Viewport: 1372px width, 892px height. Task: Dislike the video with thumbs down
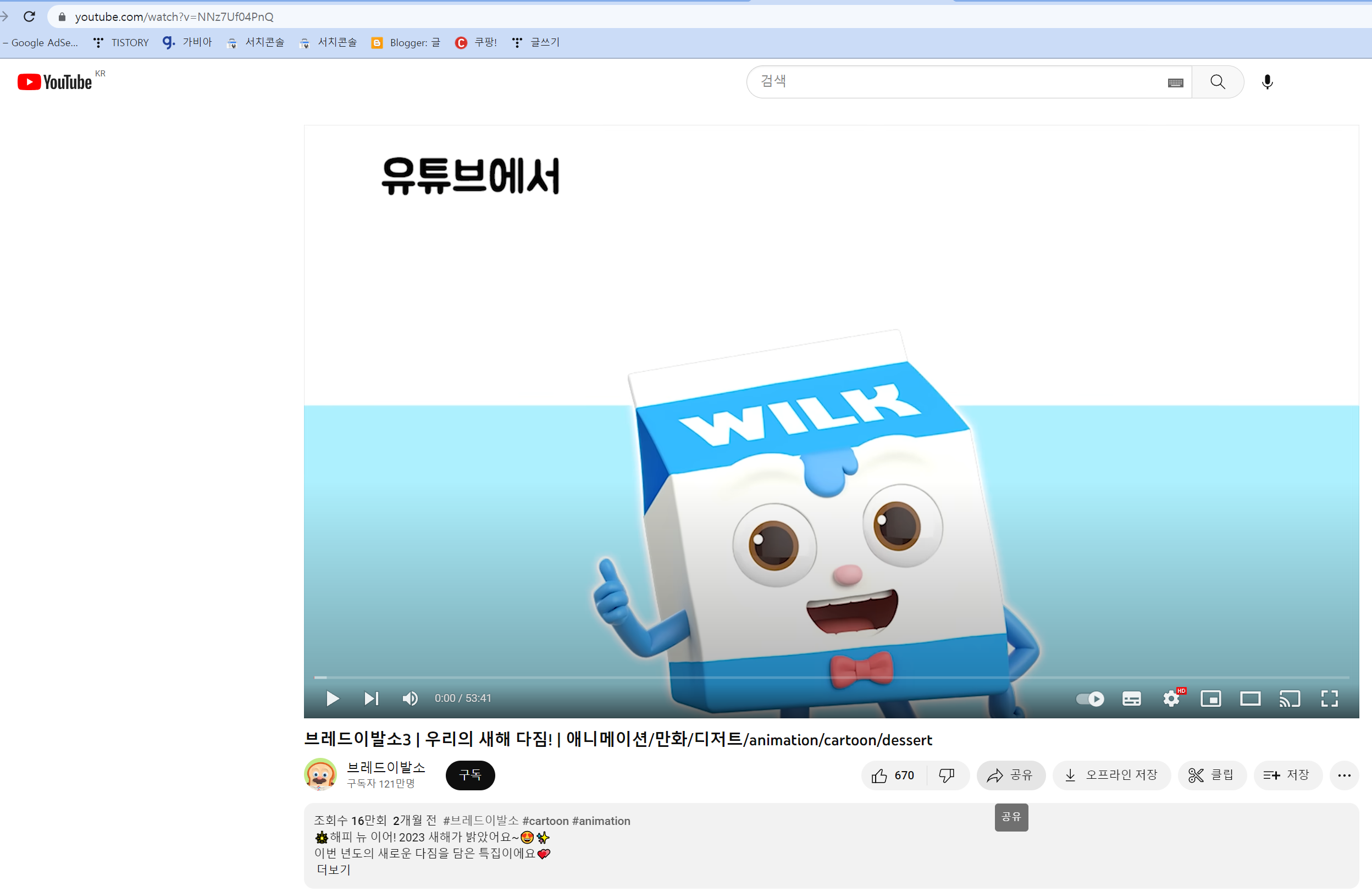pos(947,775)
